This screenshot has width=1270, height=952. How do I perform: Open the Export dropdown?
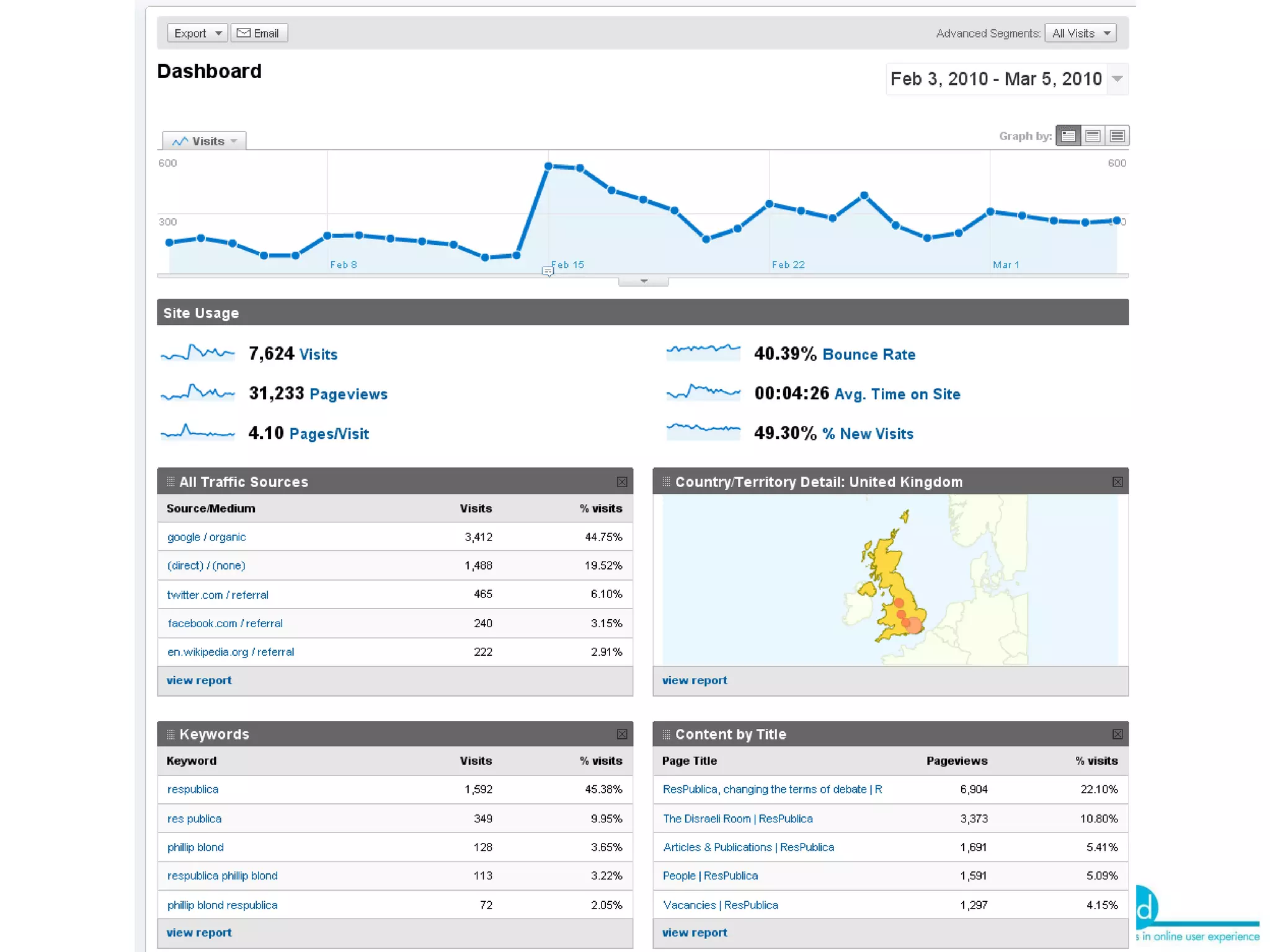tap(197, 33)
